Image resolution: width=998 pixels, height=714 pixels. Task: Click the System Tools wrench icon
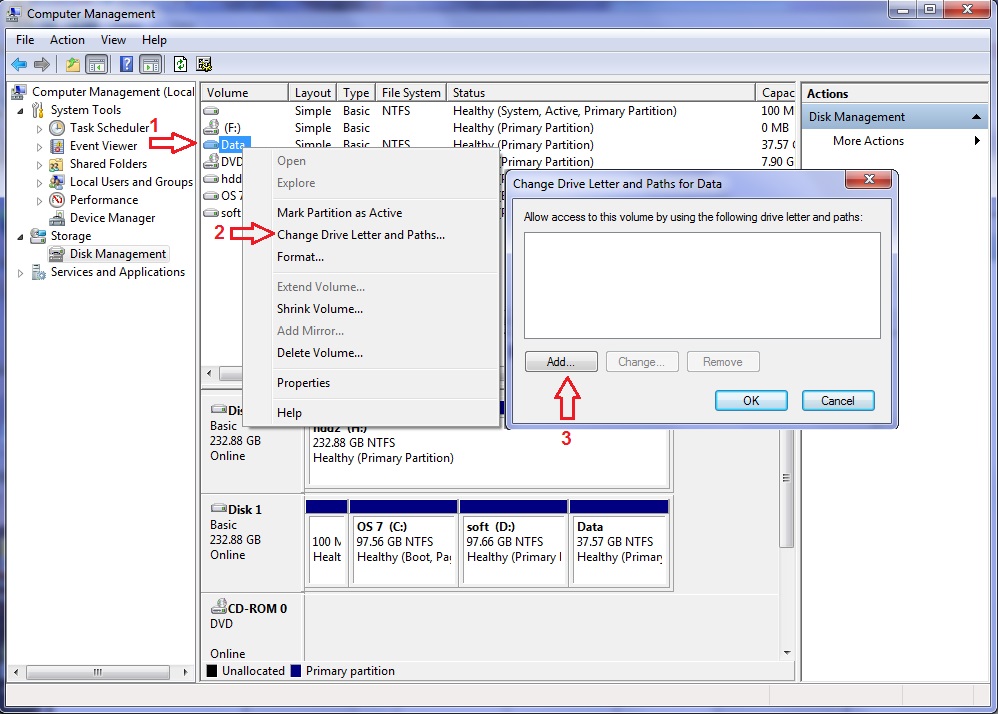[x=38, y=110]
